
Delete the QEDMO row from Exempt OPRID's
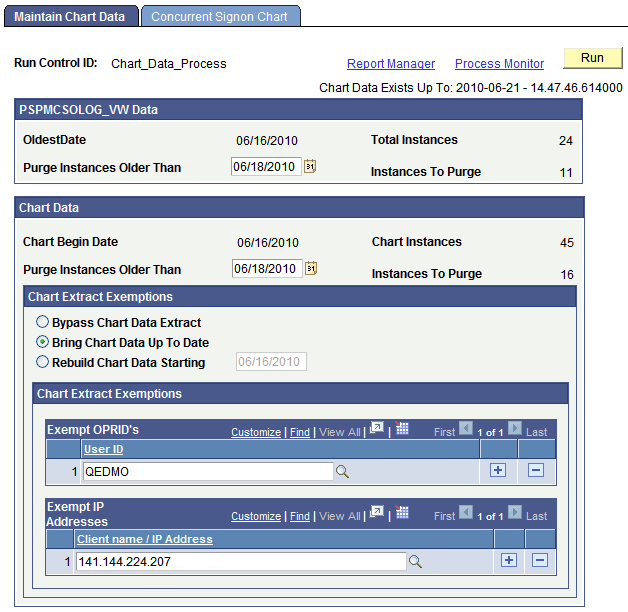(536, 470)
